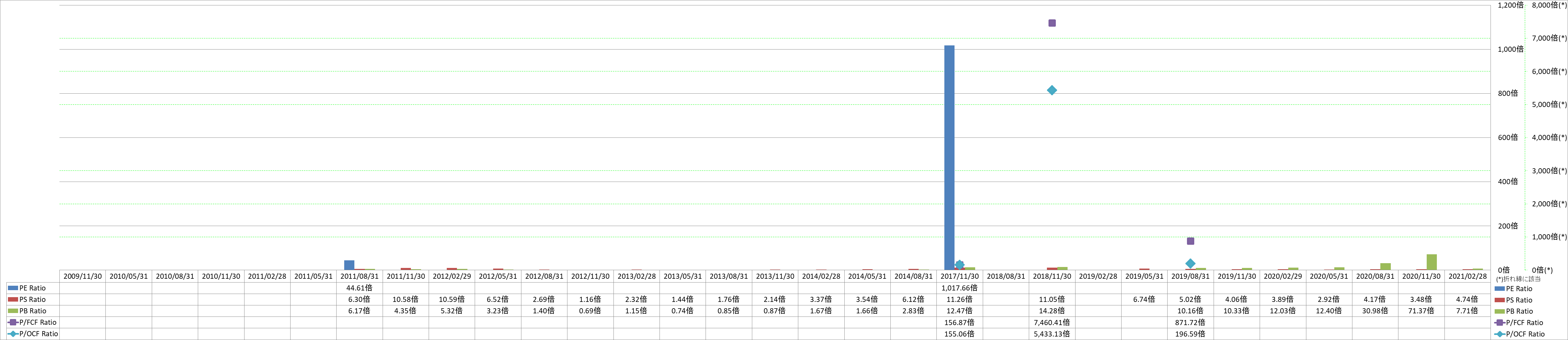Click the 5,000倍(*) secondary axis label
Screen dimensions: 1568x340
[x=1549, y=105]
